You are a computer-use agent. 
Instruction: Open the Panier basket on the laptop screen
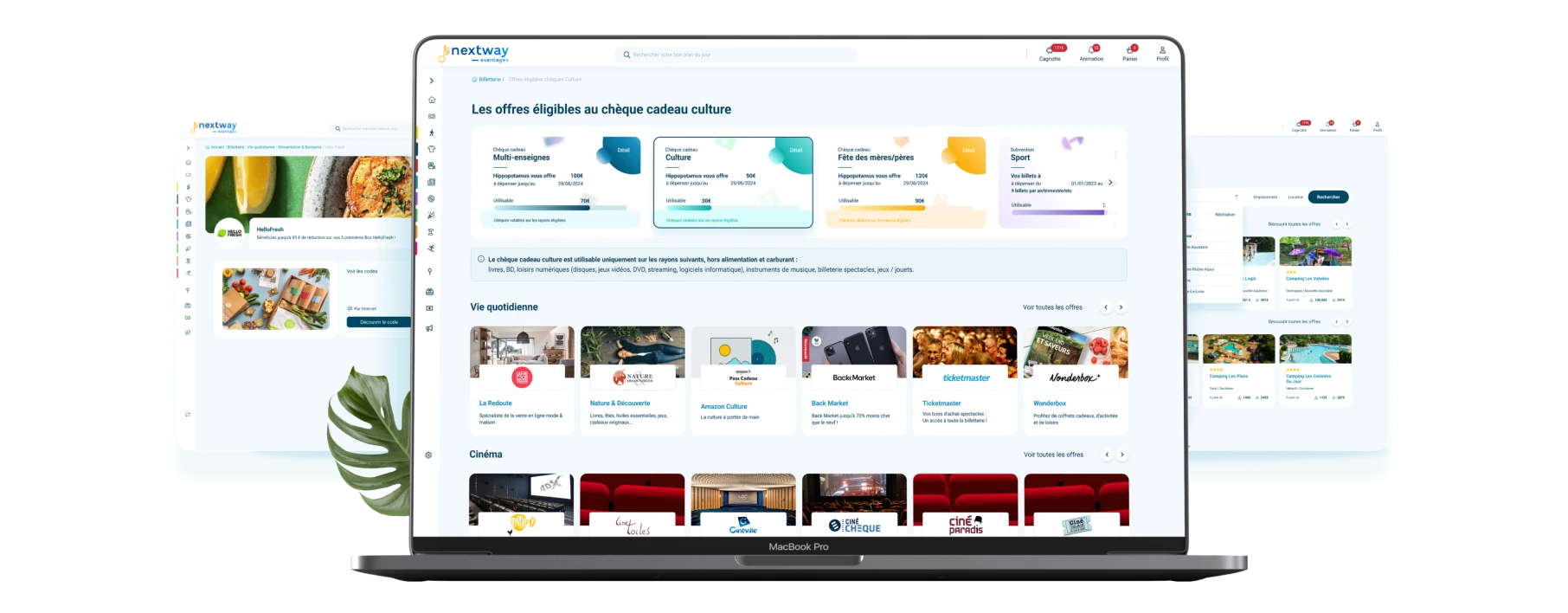pos(1130,52)
